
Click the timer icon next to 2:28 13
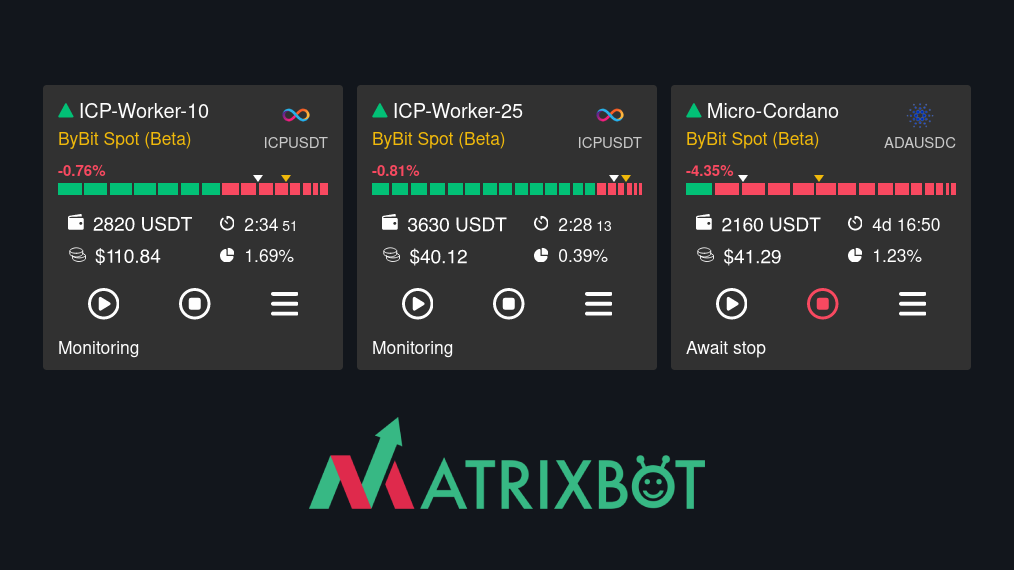541,223
